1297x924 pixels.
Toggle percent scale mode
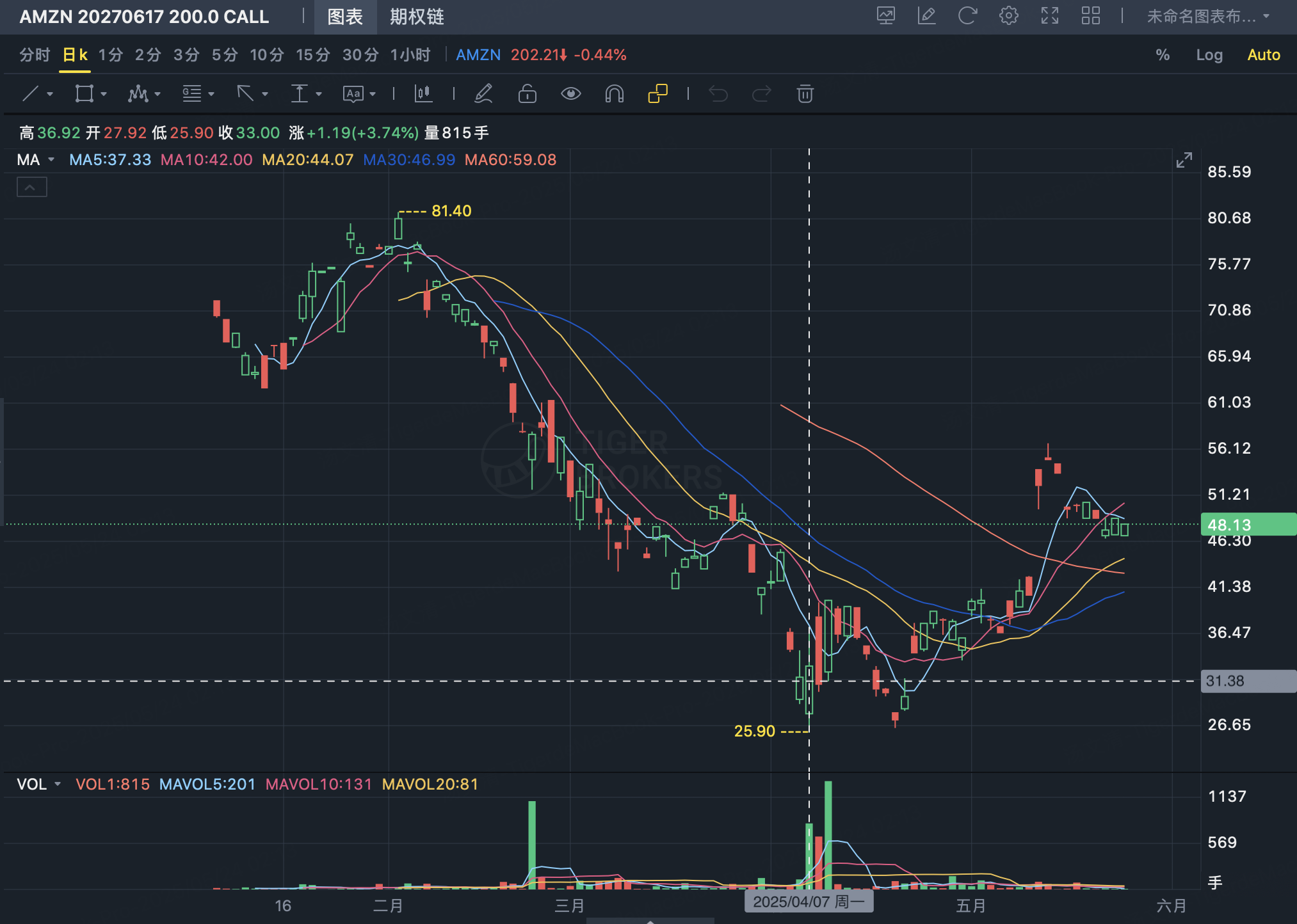1163,55
